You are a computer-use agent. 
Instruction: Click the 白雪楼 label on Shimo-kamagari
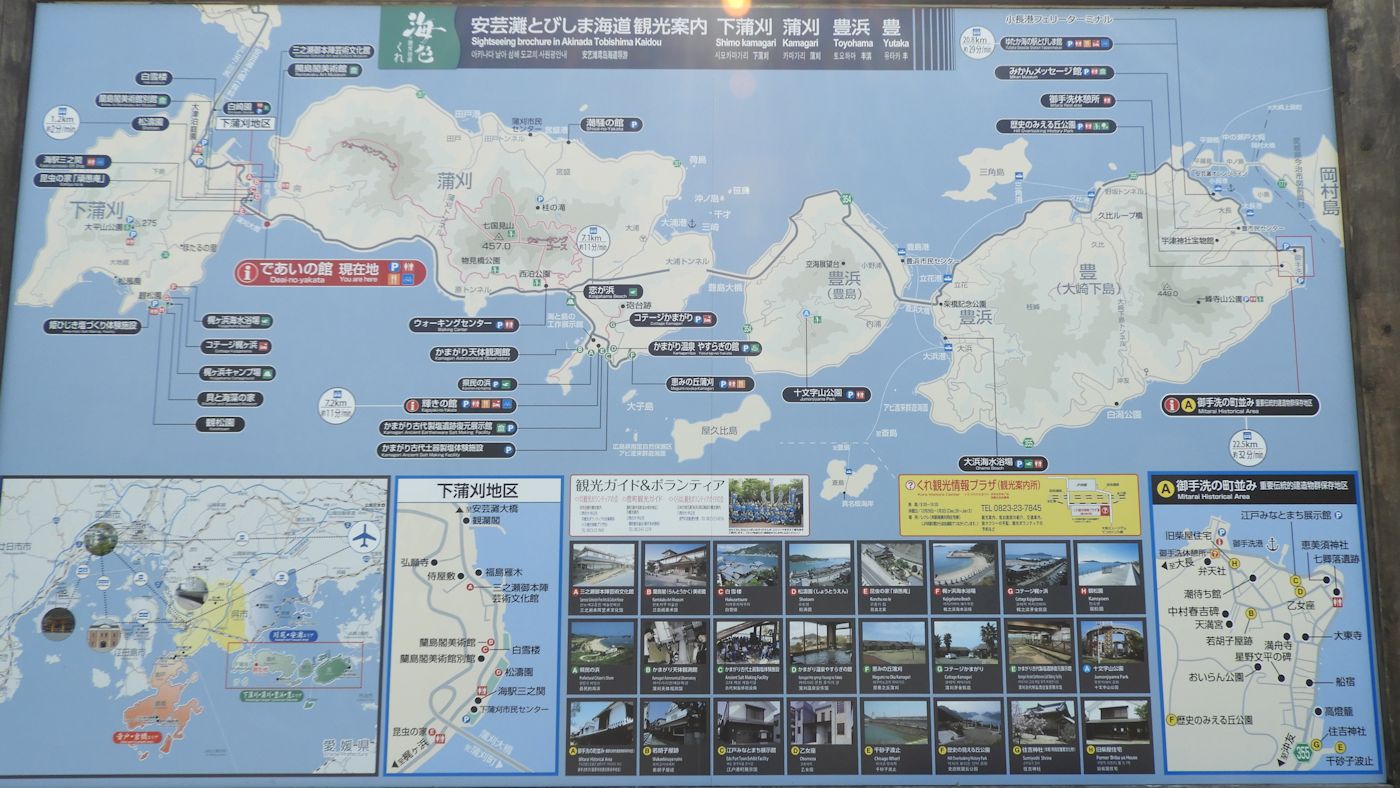point(156,77)
